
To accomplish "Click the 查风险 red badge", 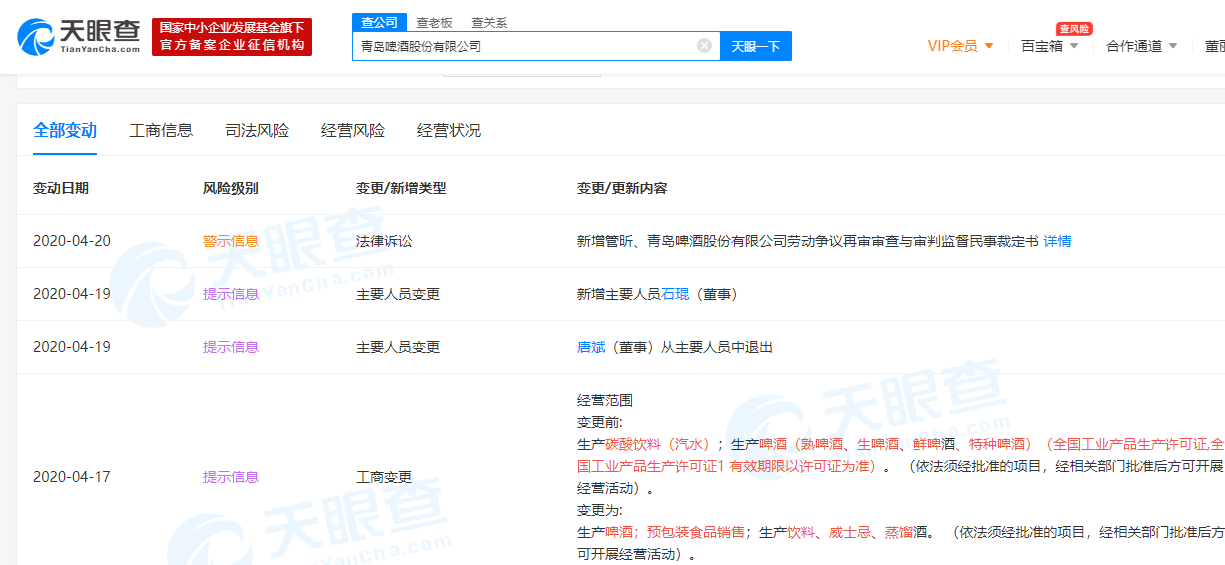I will [x=1073, y=29].
